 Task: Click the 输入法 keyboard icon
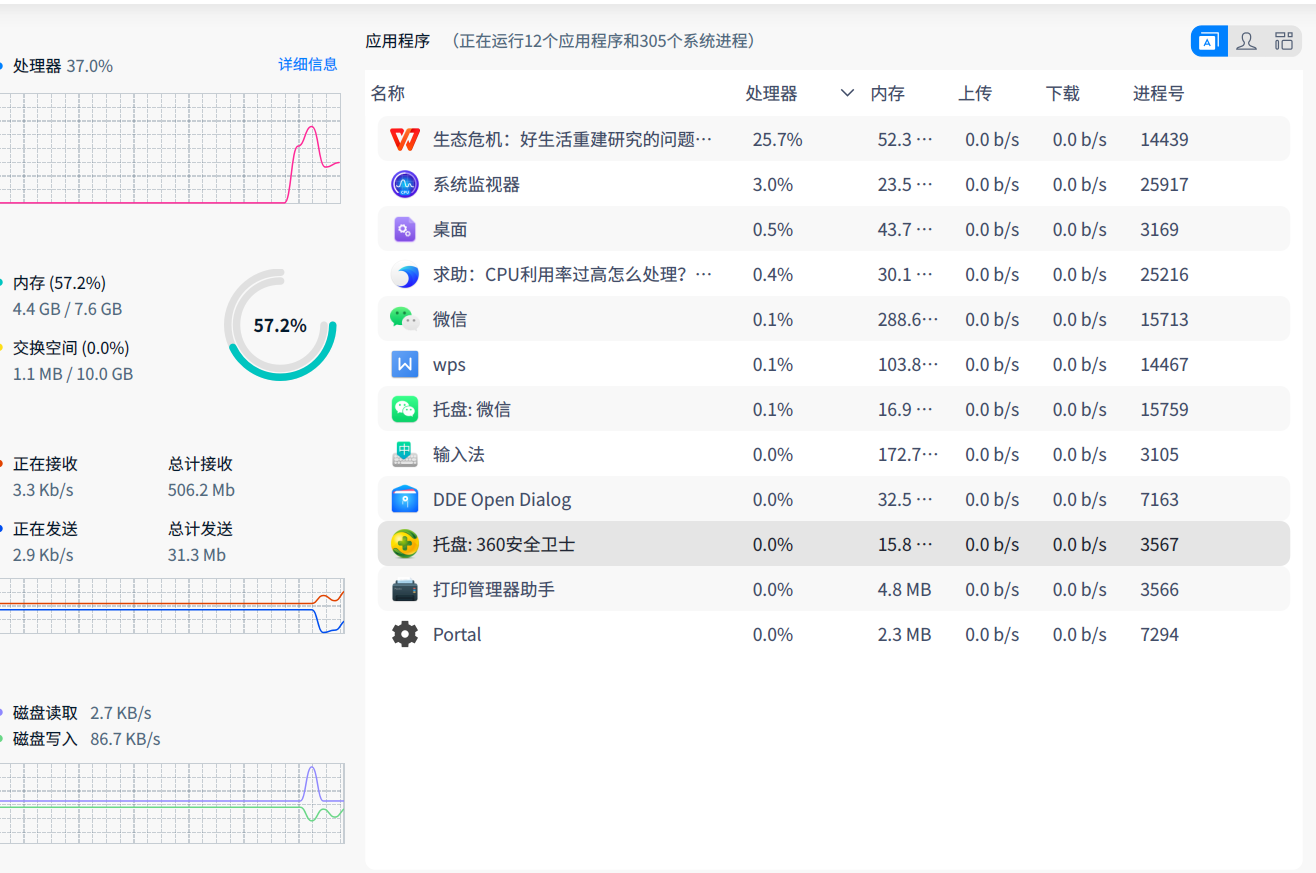coord(404,454)
